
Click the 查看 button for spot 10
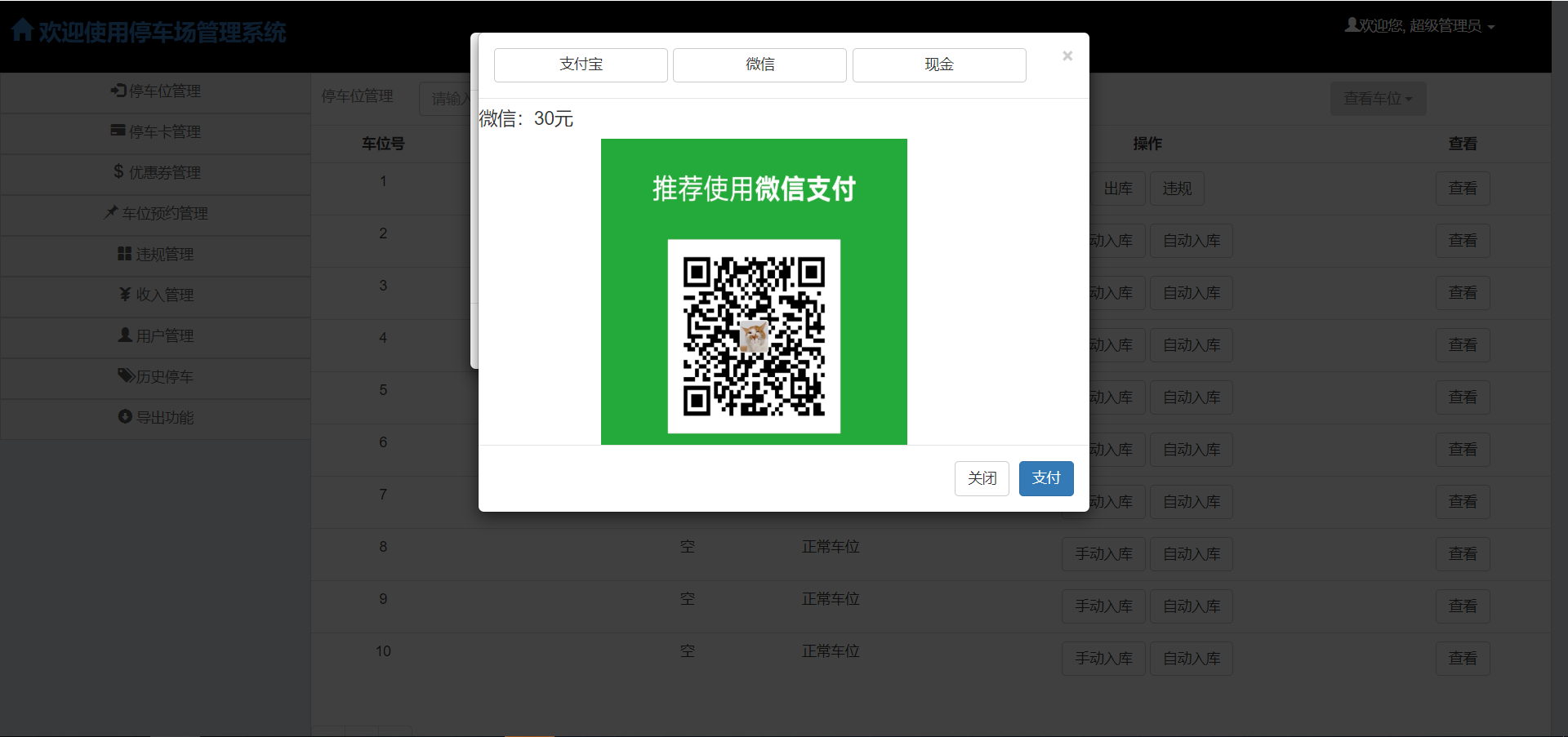pyautogui.click(x=1463, y=659)
